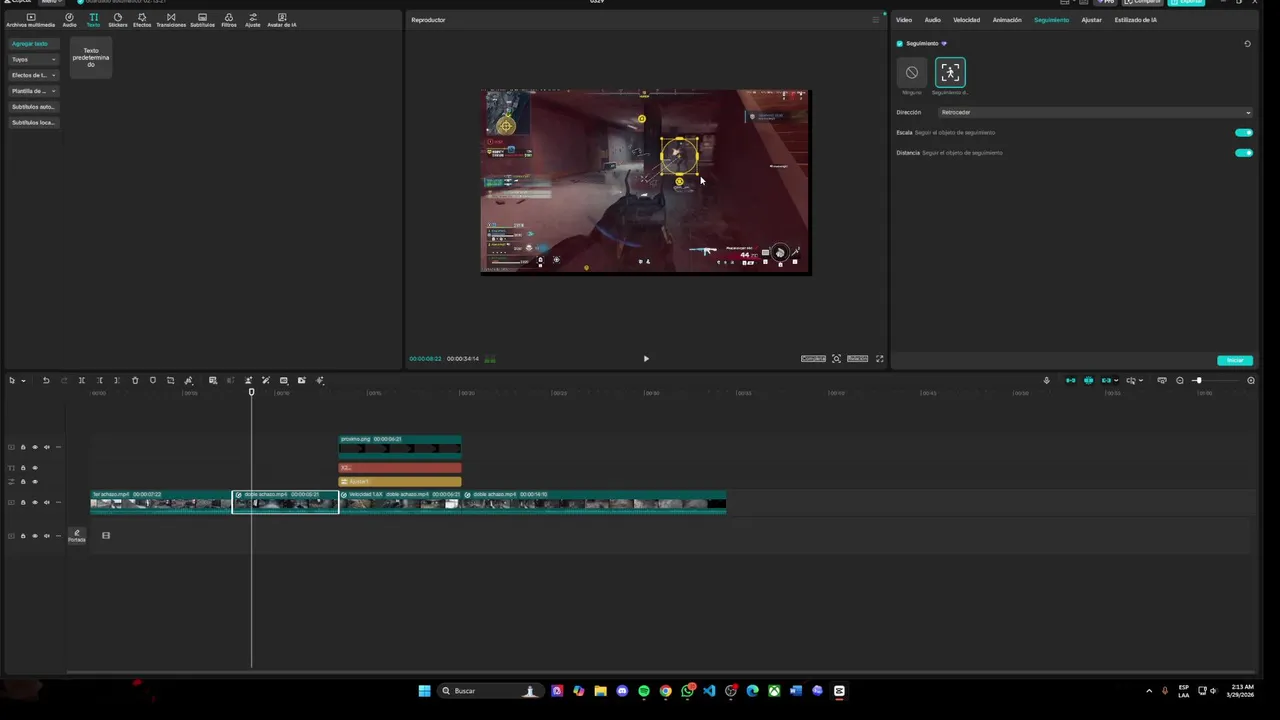Mute the main video track
This screenshot has height=720, width=1280.
tap(46, 503)
